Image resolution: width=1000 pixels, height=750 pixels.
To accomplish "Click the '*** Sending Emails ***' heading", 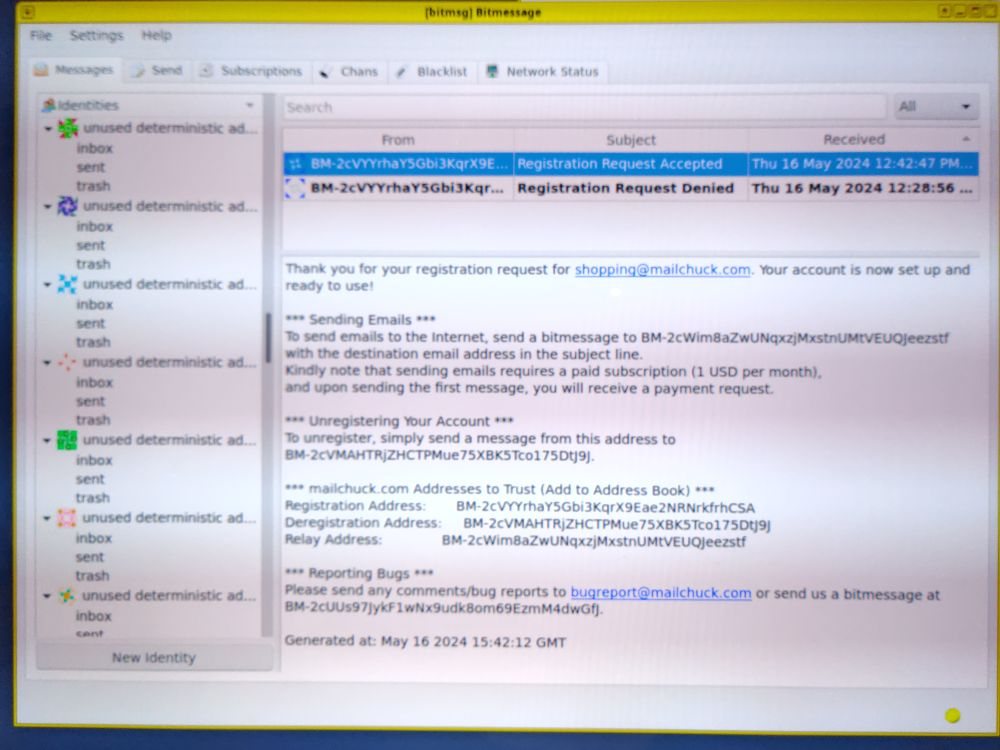I will (360, 320).
